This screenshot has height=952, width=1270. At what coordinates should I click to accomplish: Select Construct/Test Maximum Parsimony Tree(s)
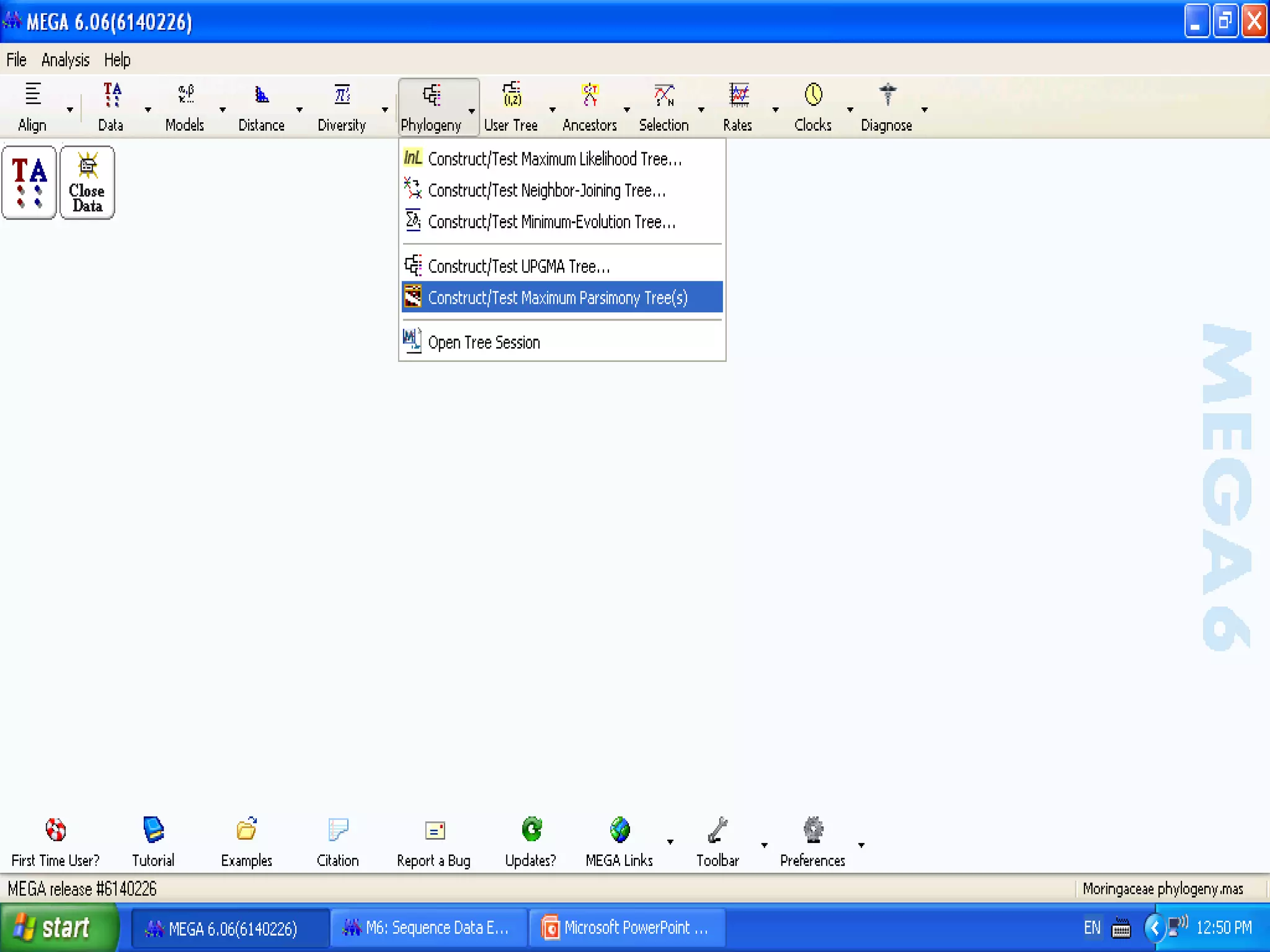point(557,297)
